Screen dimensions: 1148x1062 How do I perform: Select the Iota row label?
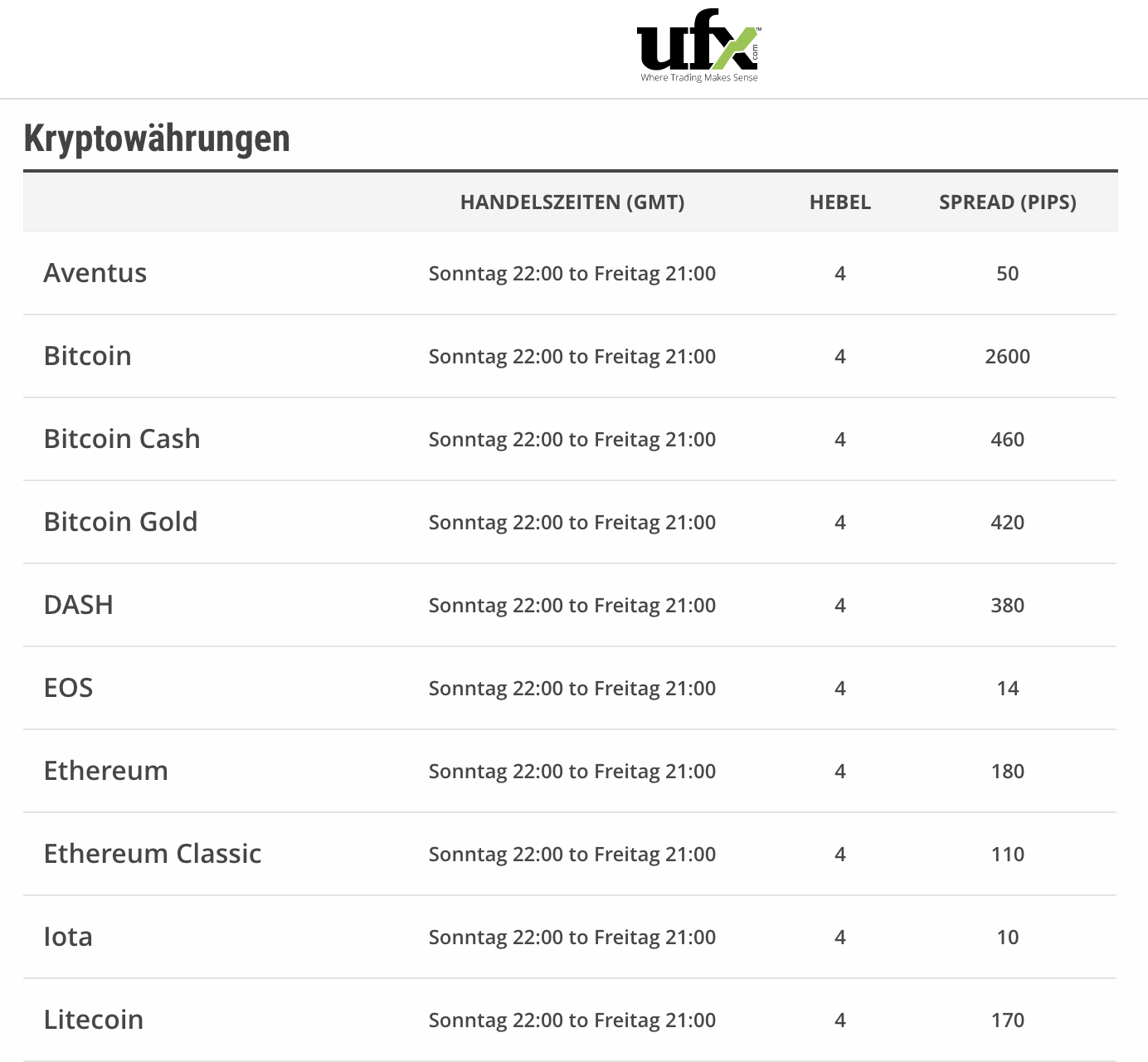(x=68, y=937)
